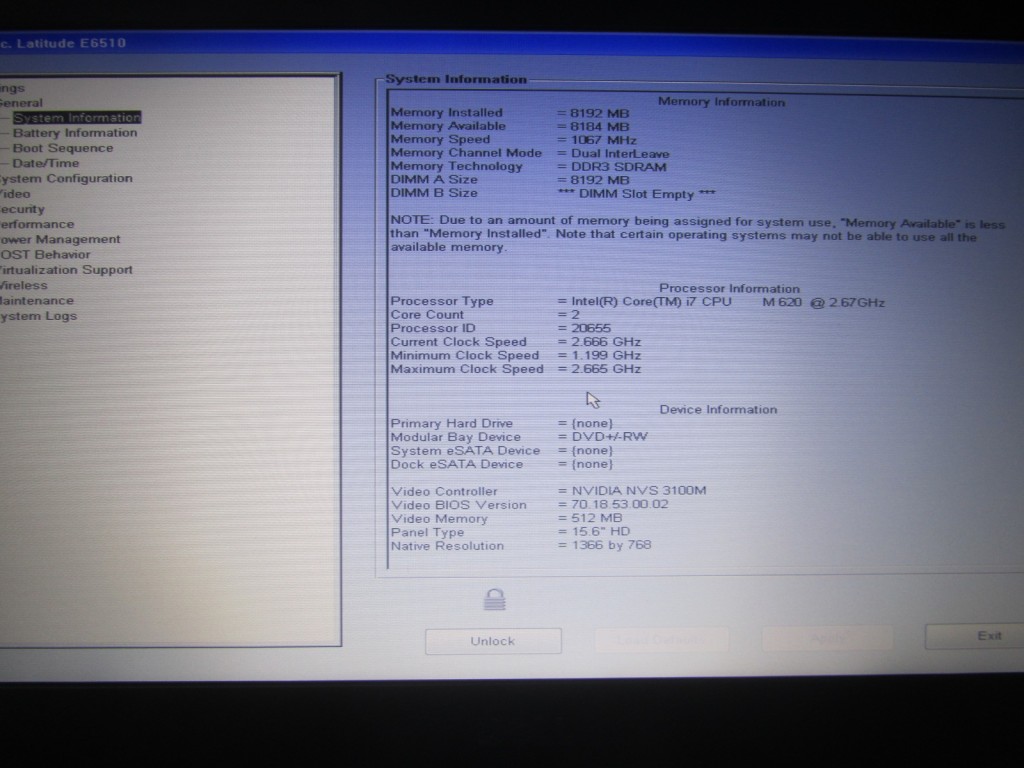1024x768 pixels.
Task: Click the DIMM Slot Empty text
Action: click(x=637, y=194)
